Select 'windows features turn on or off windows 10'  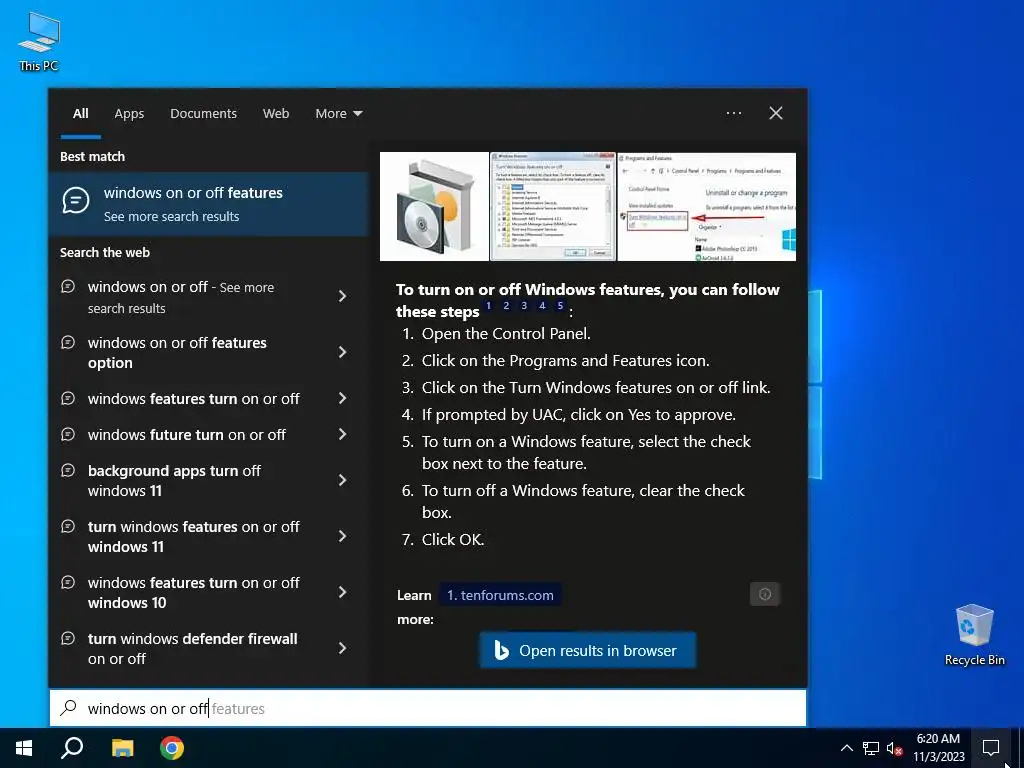point(193,592)
